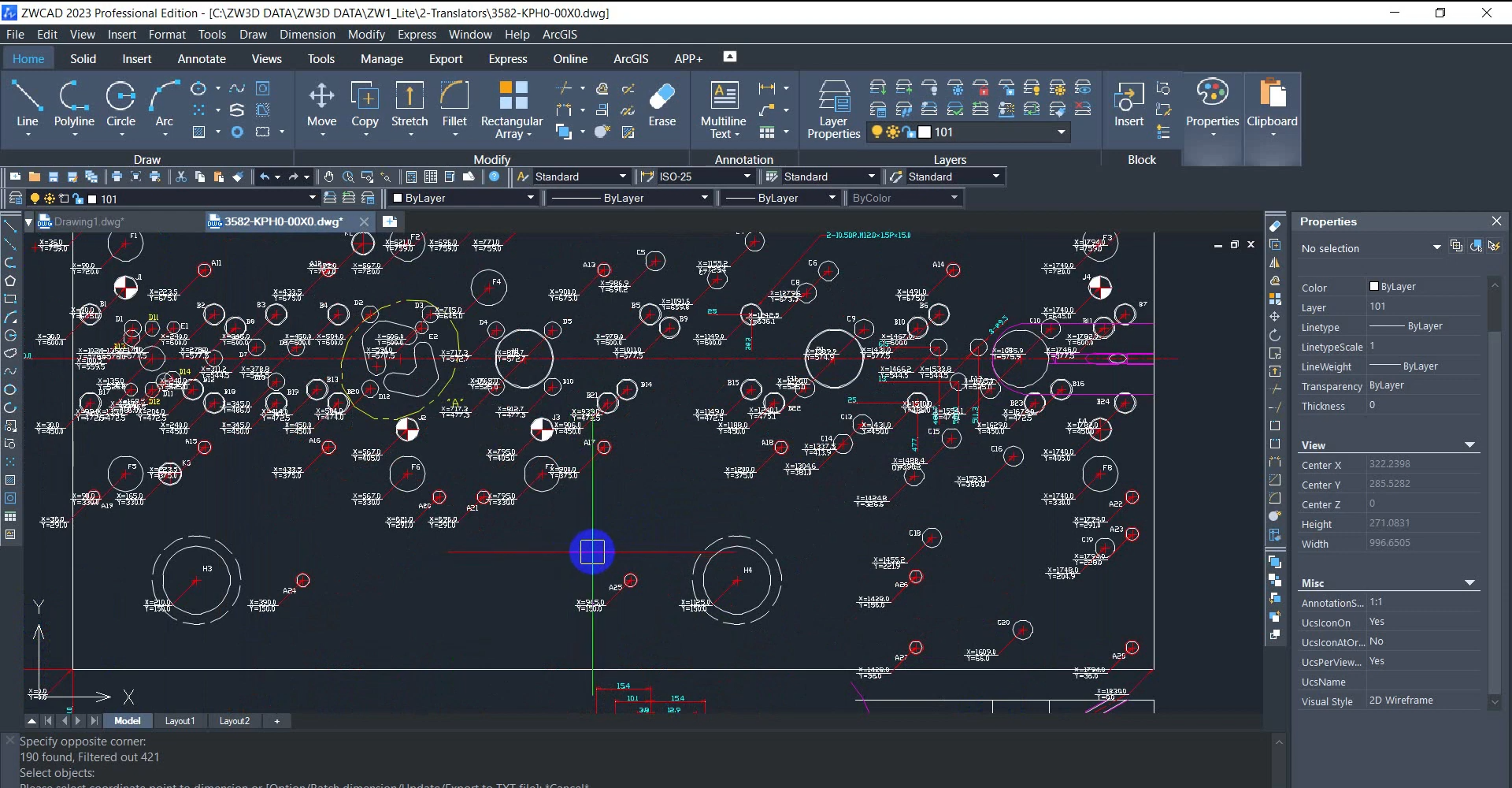Toggle layer 101 lock icon in ribbon
Viewport: 1512px width, 788px height.
pos(909,132)
